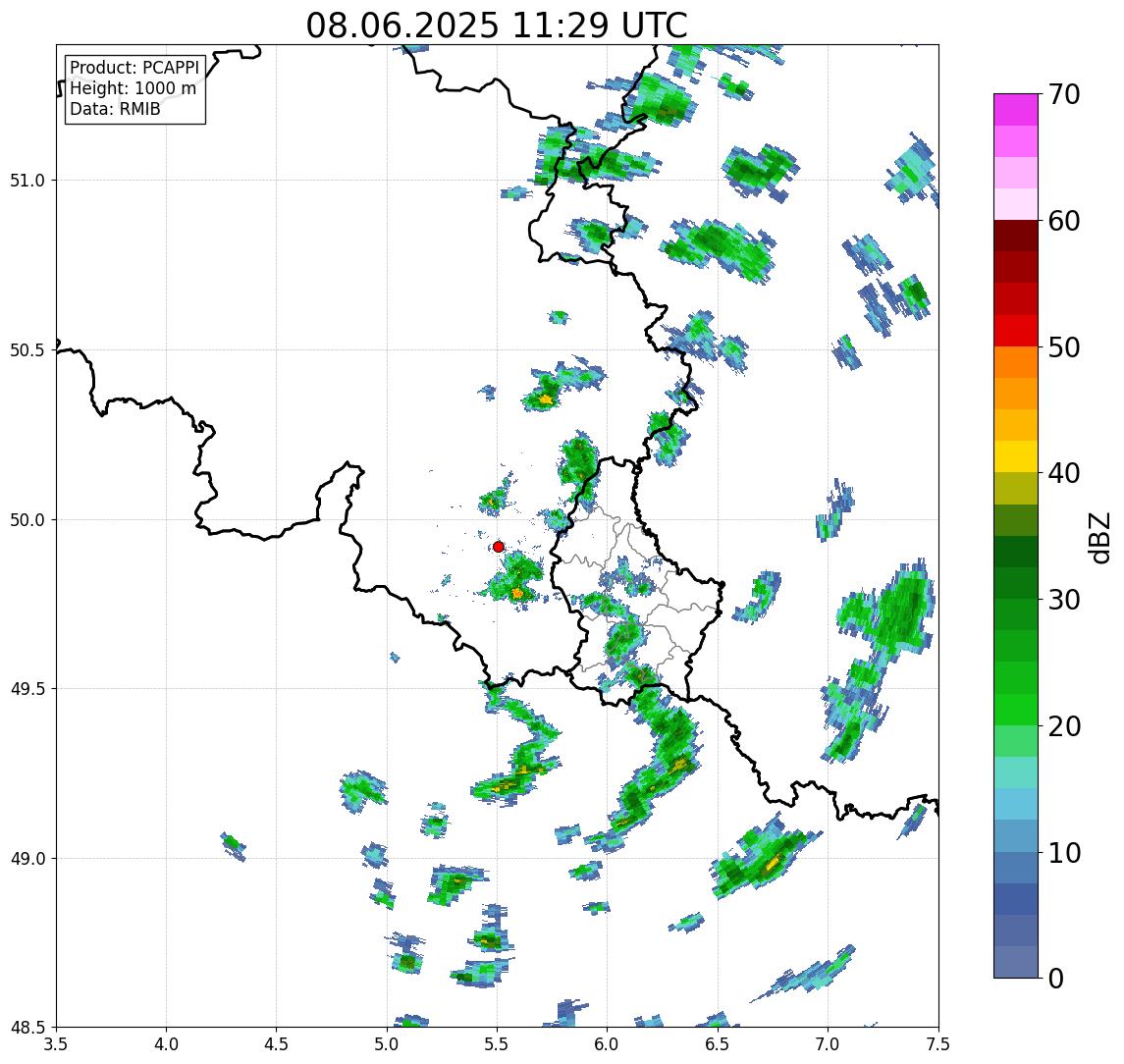Click the light blue colorbar segment above 10
Screen dimensions: 1124x1064
pos(1016,836)
